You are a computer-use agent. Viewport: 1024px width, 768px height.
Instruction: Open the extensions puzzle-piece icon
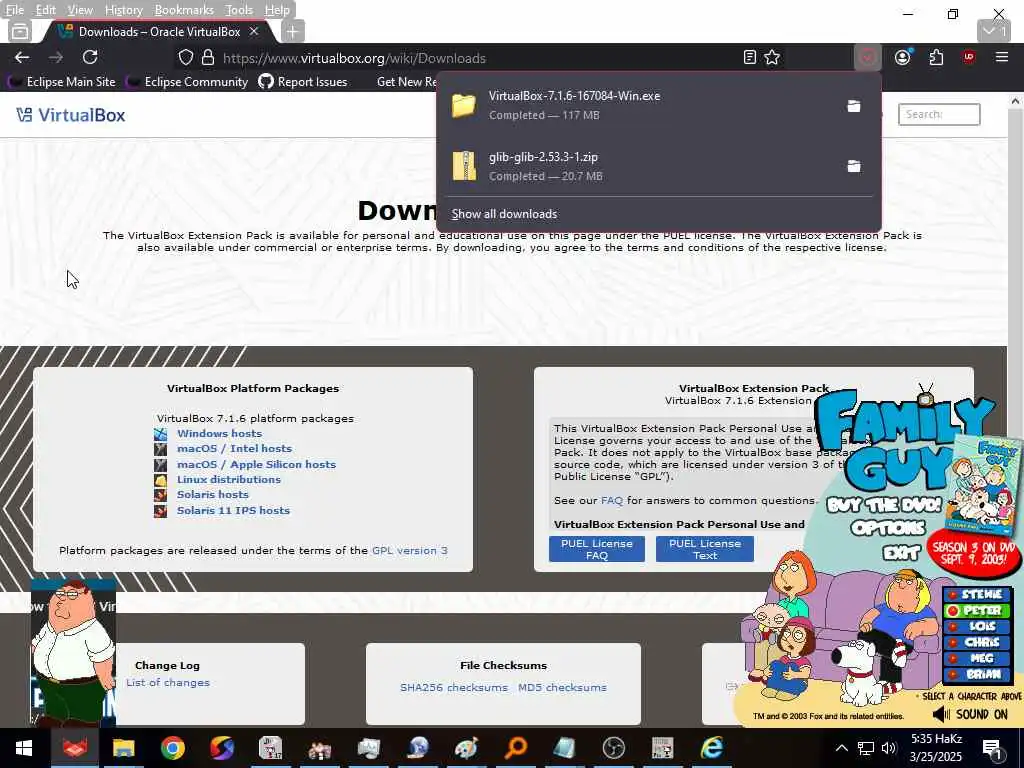tap(936, 57)
